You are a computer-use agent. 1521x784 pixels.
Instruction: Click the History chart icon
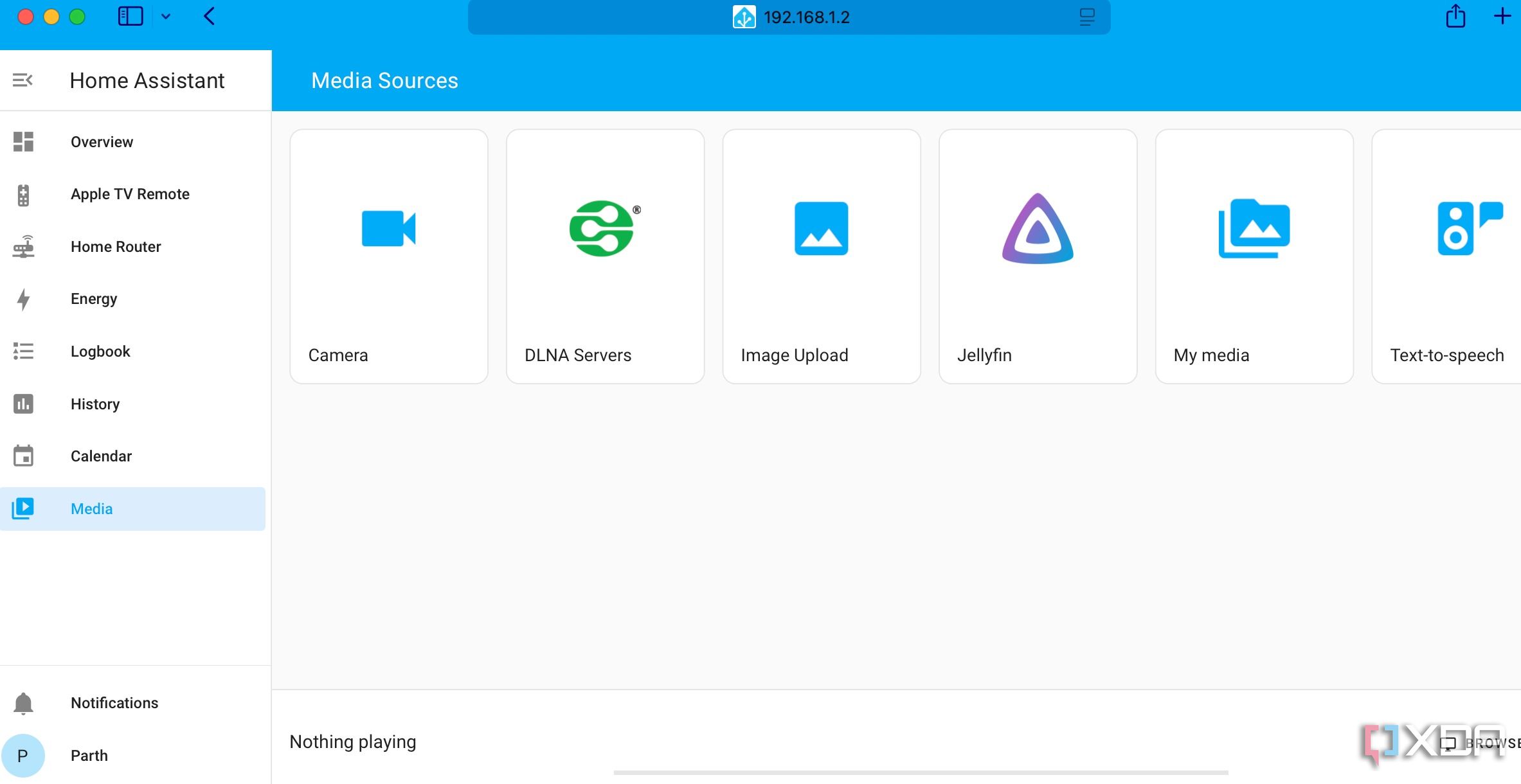[23, 404]
